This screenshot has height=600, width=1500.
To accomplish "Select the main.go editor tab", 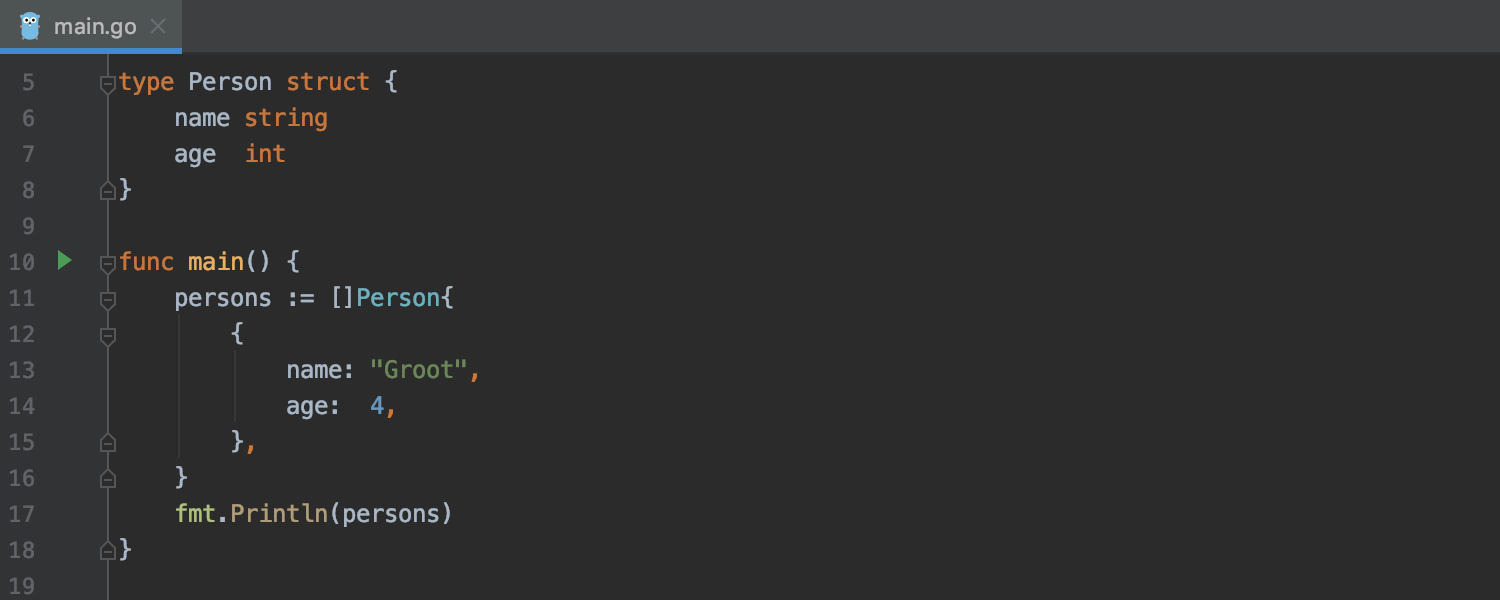I will (95, 26).
